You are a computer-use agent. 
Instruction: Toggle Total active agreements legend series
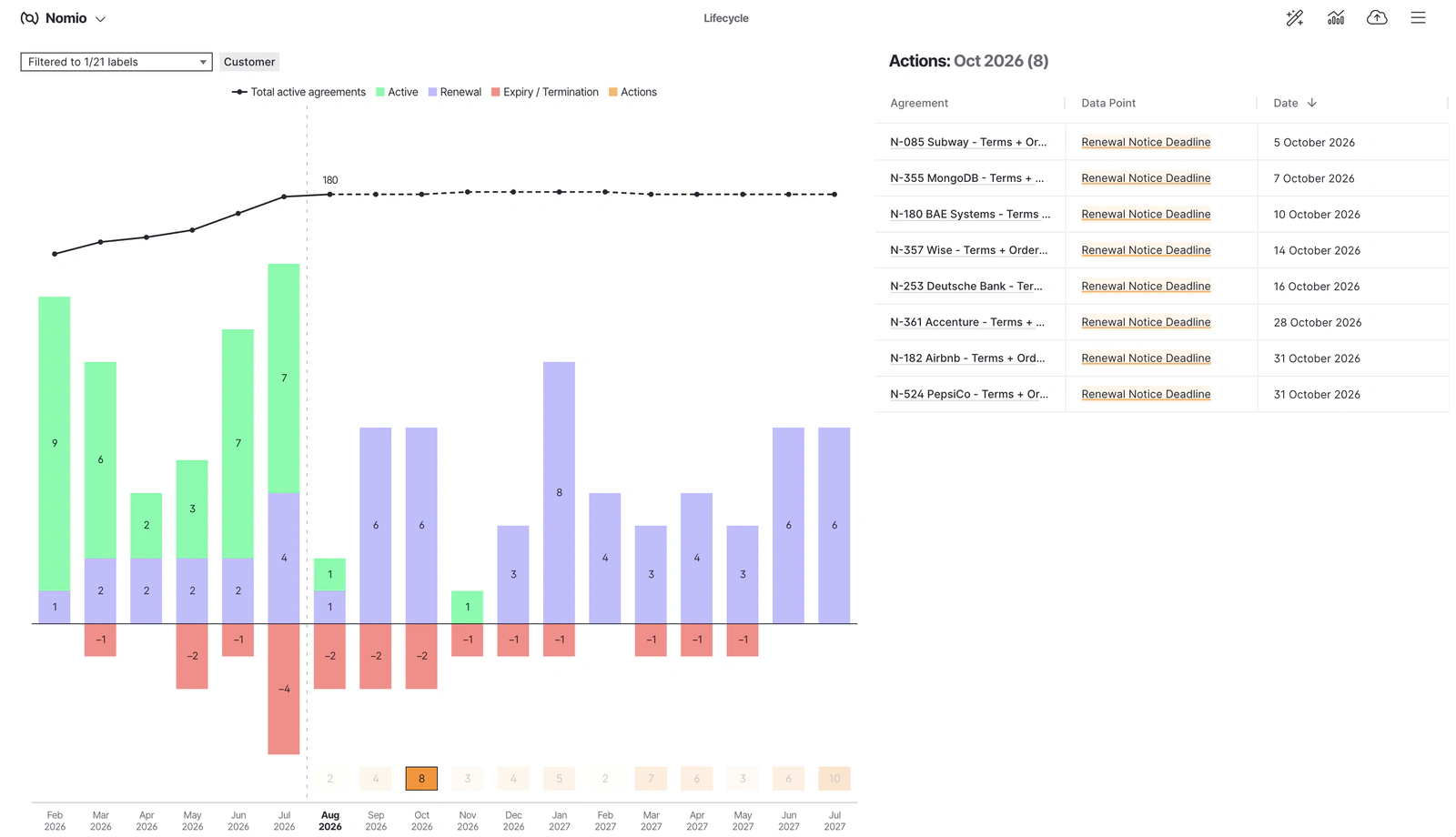(x=298, y=92)
